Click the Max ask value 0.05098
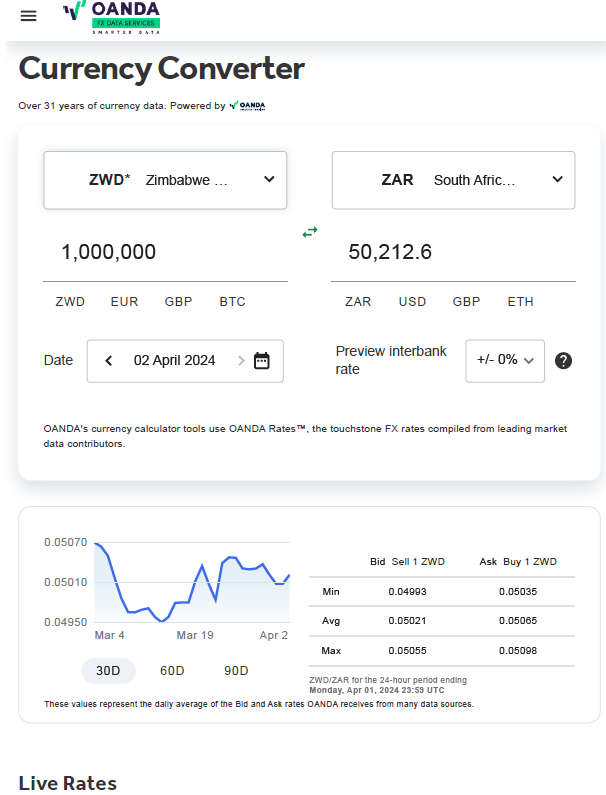This screenshot has height=795, width=606. (x=518, y=651)
